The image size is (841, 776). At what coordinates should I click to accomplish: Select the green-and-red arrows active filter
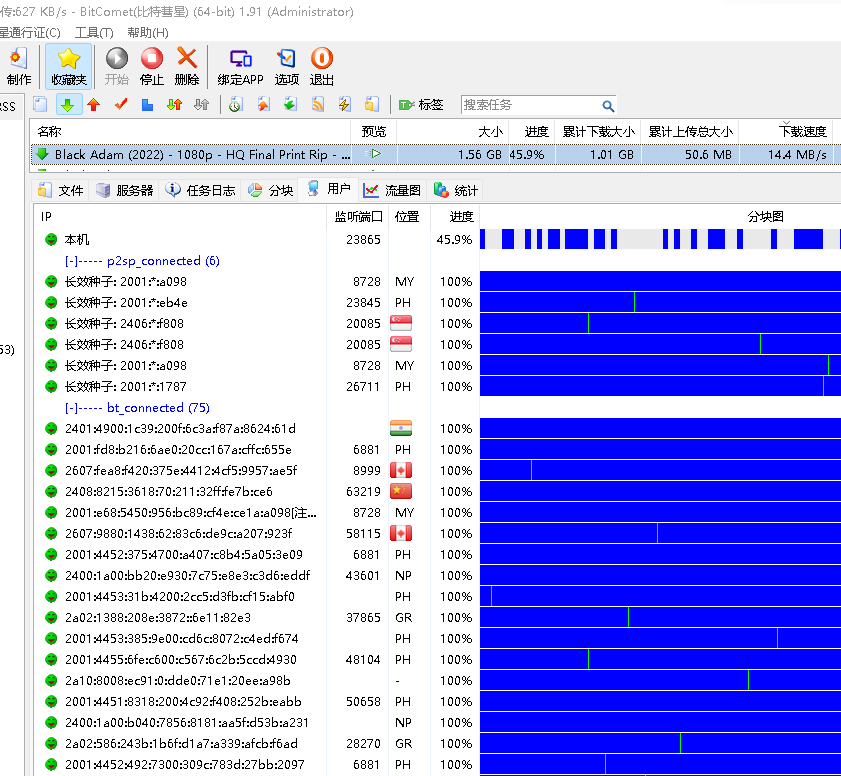click(174, 105)
